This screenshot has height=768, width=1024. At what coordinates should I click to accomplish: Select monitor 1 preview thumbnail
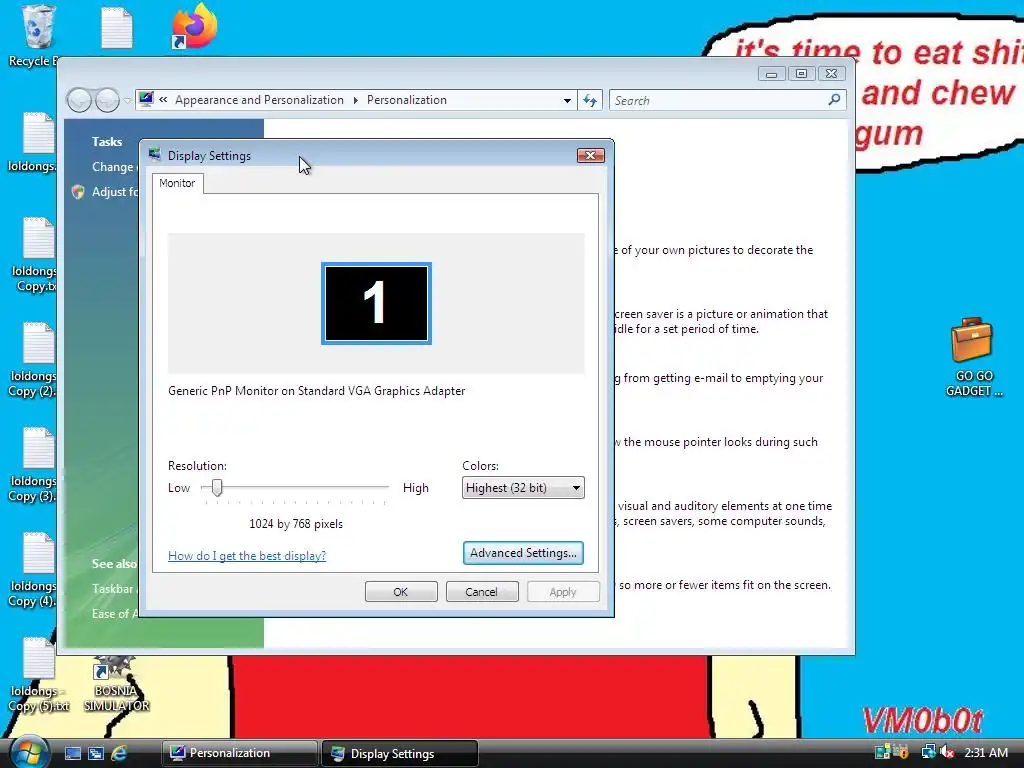pos(376,303)
